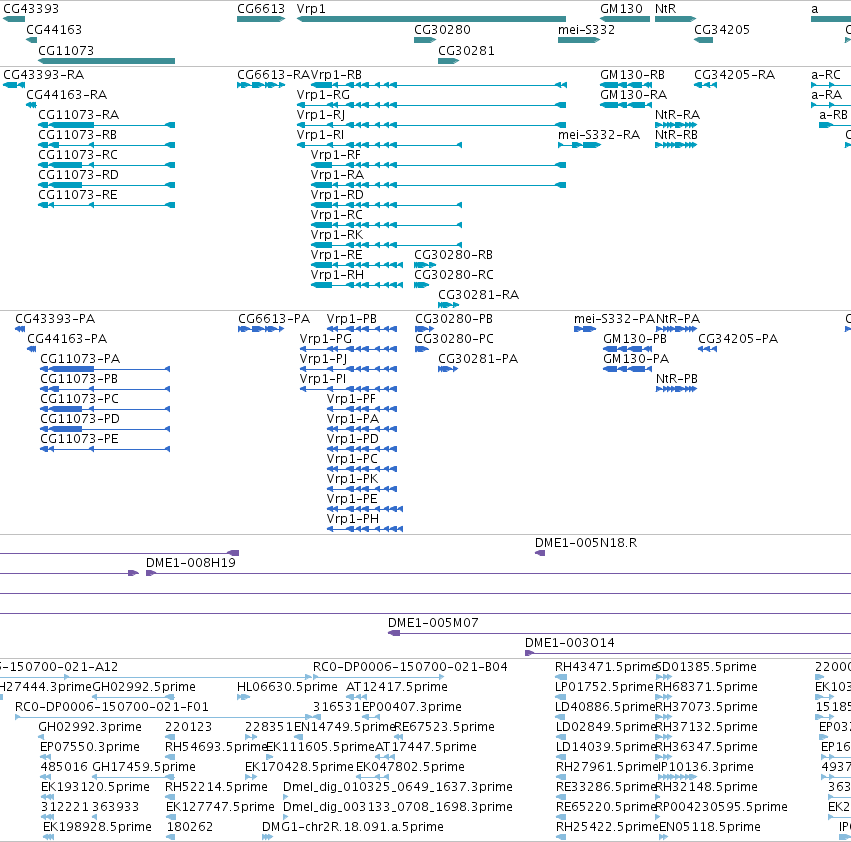Select transcript label 'Vrp1-RH'
The image size is (851, 842).
tap(337, 275)
